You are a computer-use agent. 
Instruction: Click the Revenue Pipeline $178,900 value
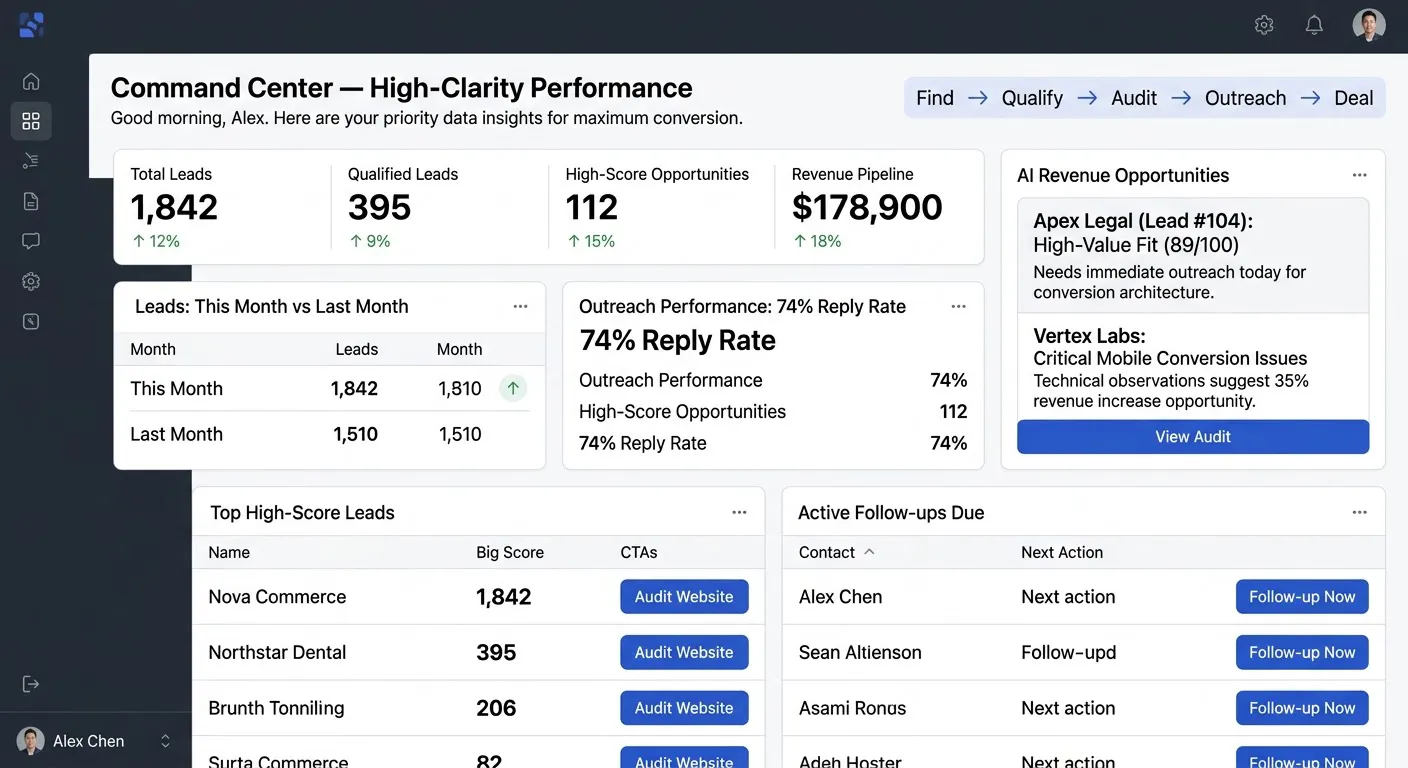(x=867, y=207)
